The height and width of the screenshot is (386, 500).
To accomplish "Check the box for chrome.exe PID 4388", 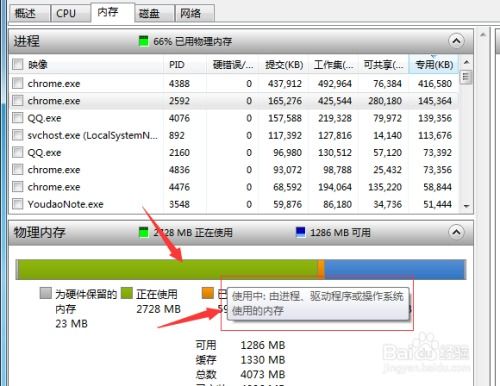I will 17,83.
